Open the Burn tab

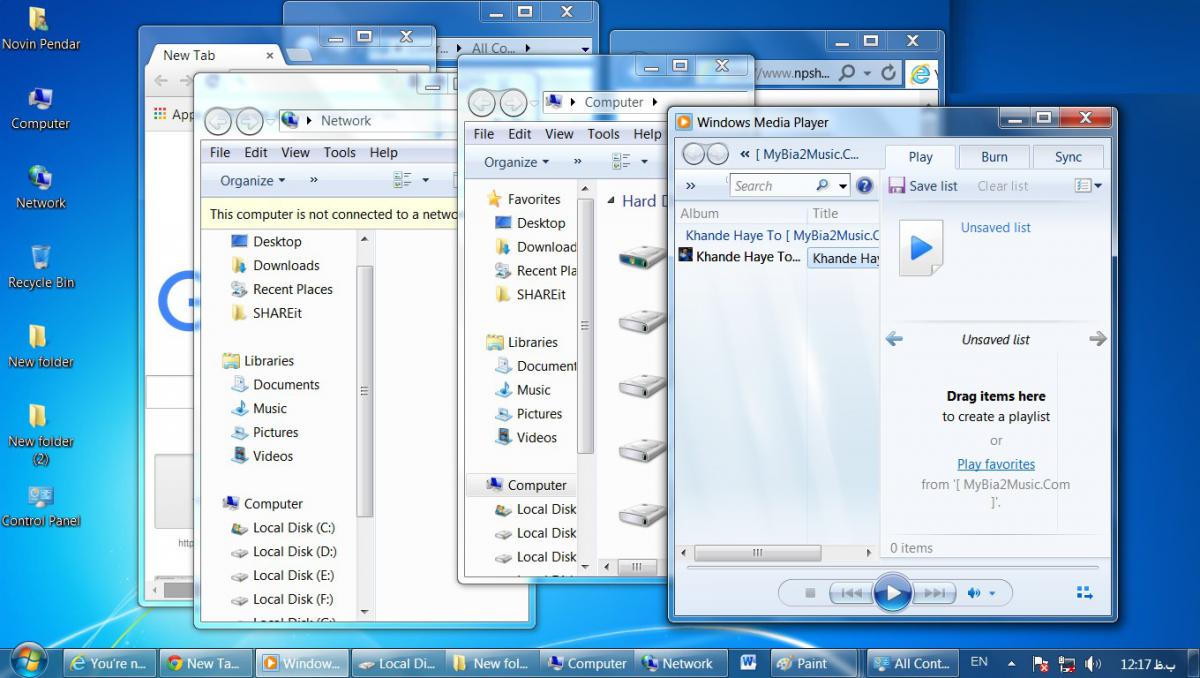tap(994, 157)
